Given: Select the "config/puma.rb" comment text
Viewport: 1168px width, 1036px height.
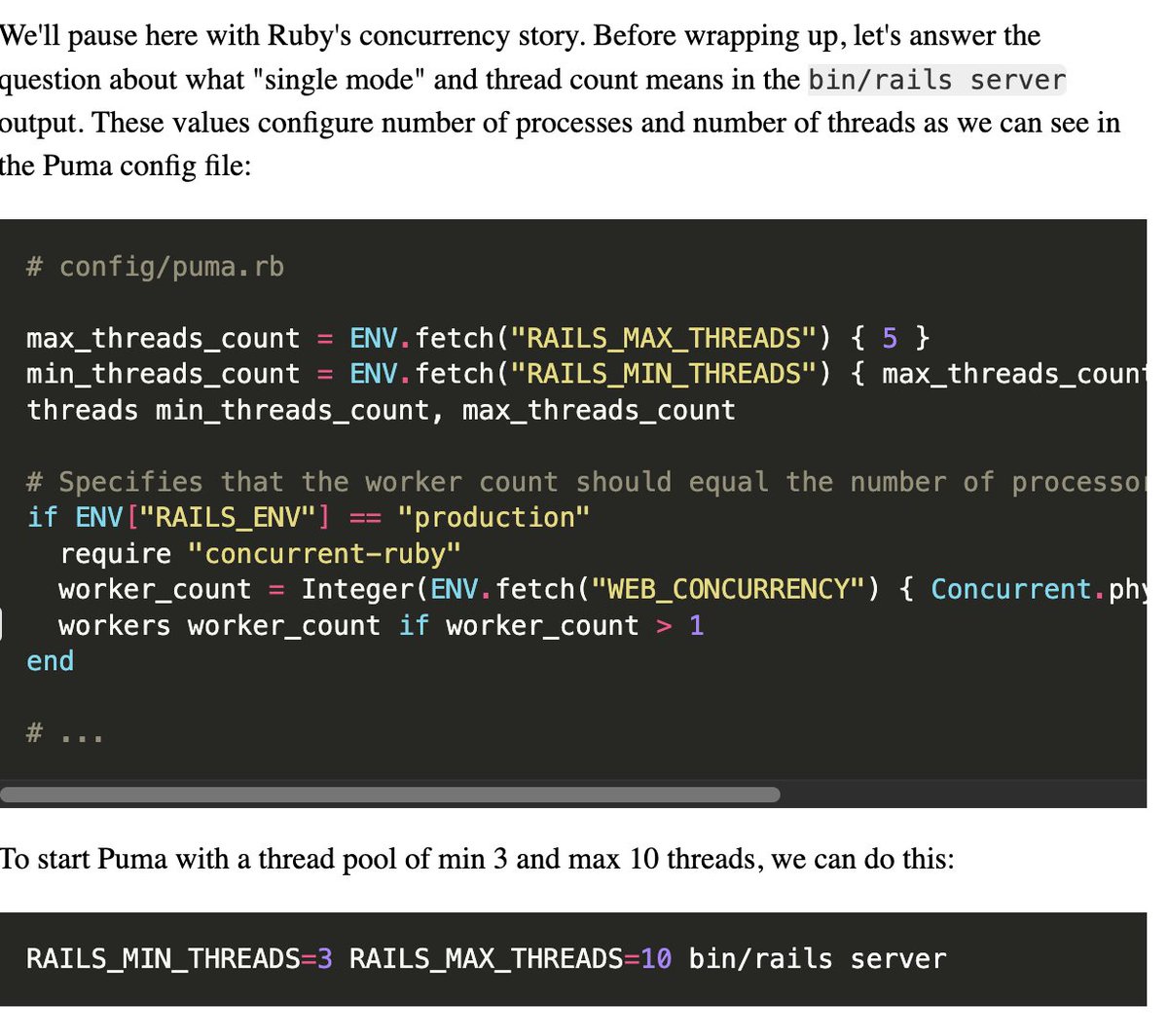Looking at the screenshot, I should click(156, 266).
